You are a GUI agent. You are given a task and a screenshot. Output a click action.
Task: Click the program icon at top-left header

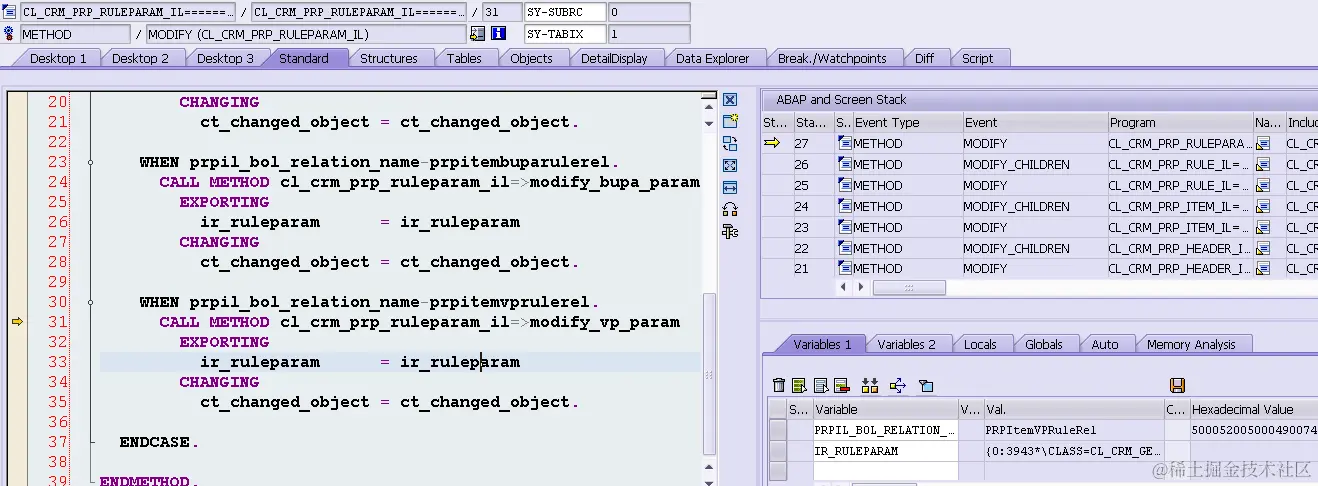9,13
